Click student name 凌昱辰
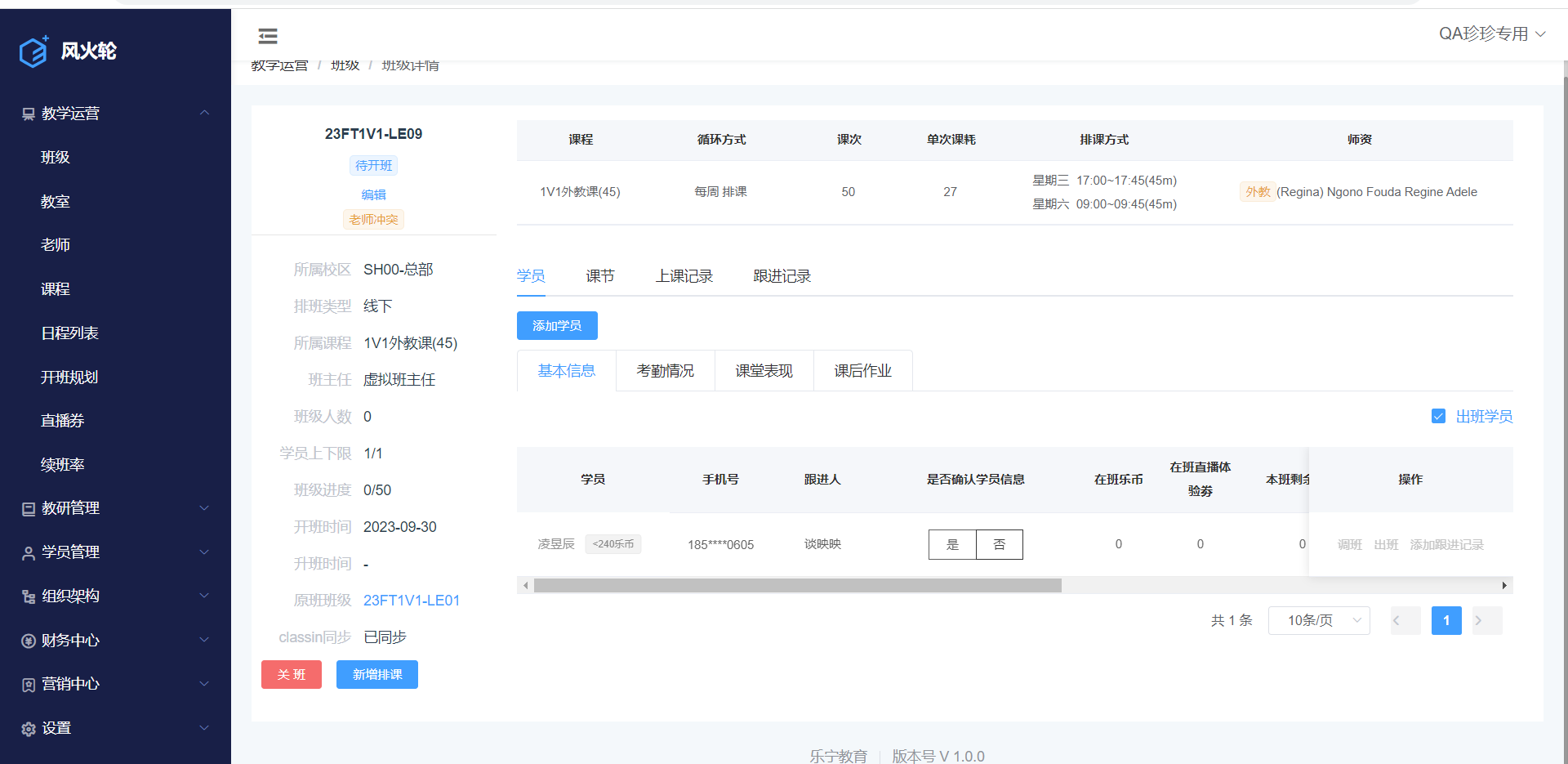The image size is (1568, 764). pos(556,544)
